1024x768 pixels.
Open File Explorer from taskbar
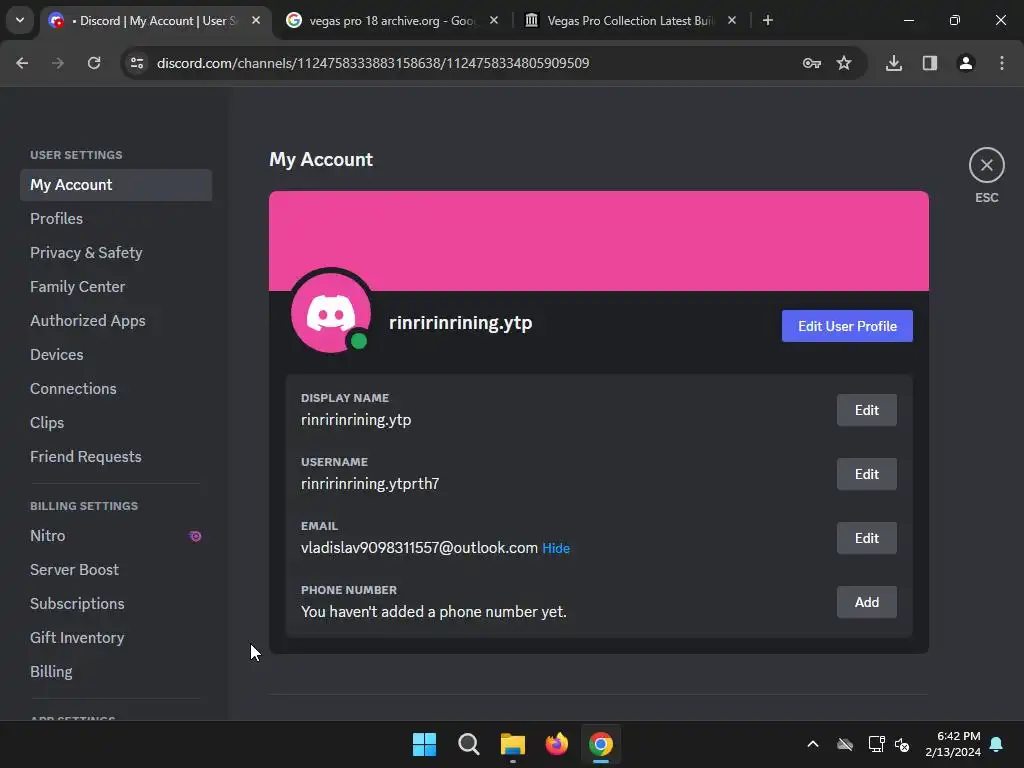[513, 744]
